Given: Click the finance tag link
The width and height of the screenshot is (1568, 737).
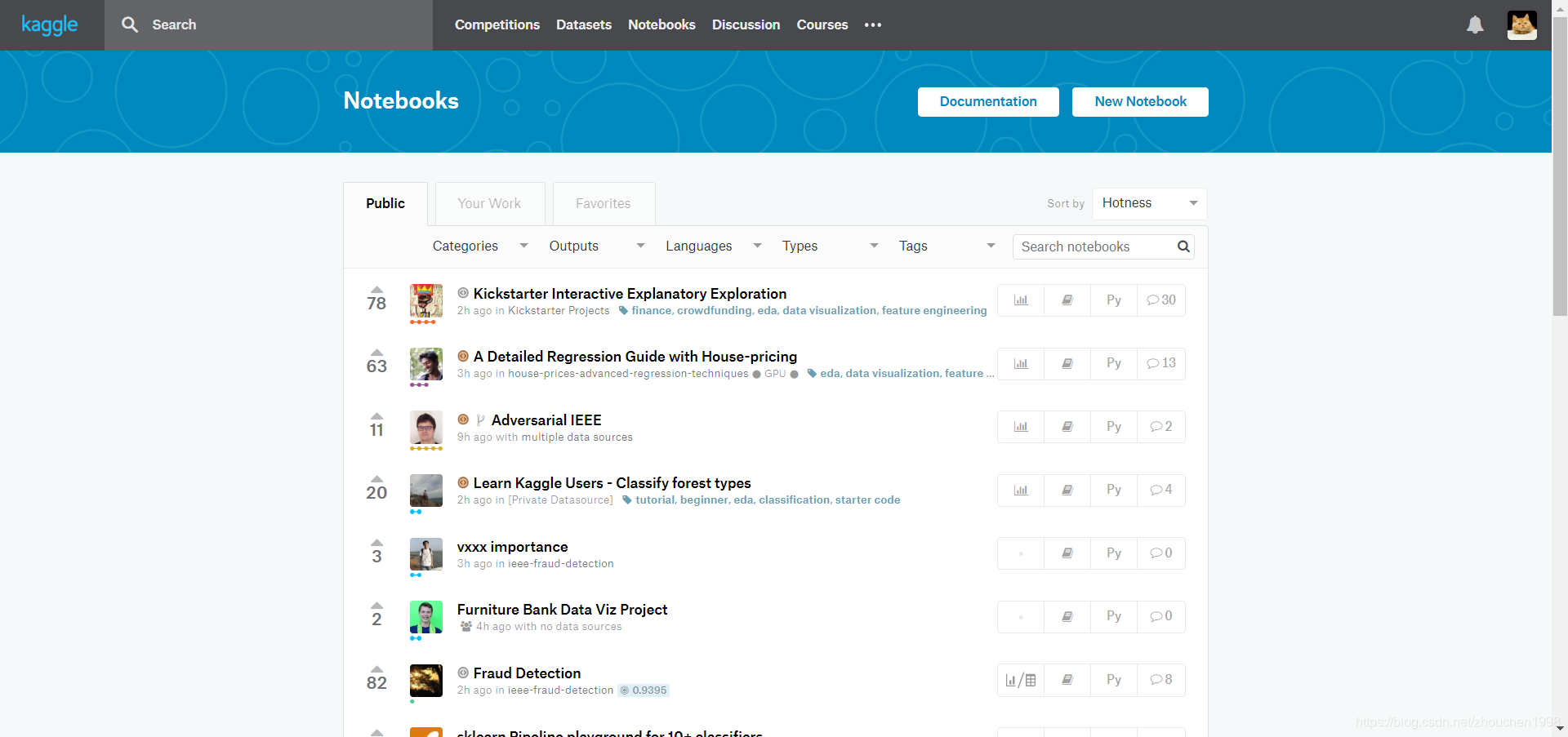Looking at the screenshot, I should 651,311.
